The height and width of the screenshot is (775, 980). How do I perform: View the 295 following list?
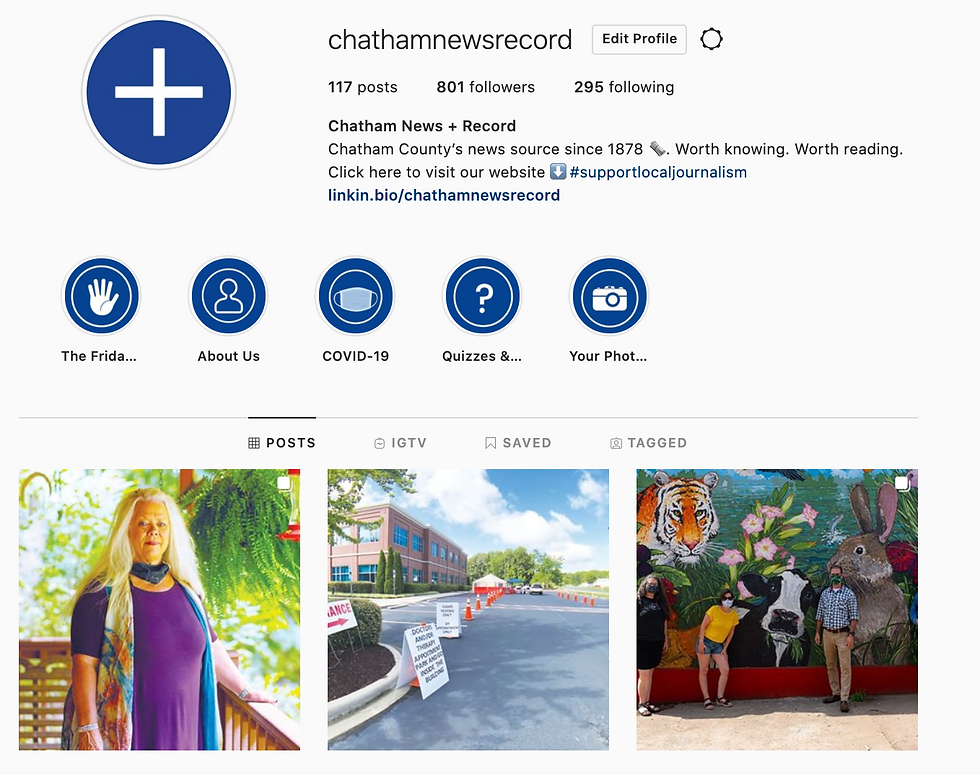point(624,87)
